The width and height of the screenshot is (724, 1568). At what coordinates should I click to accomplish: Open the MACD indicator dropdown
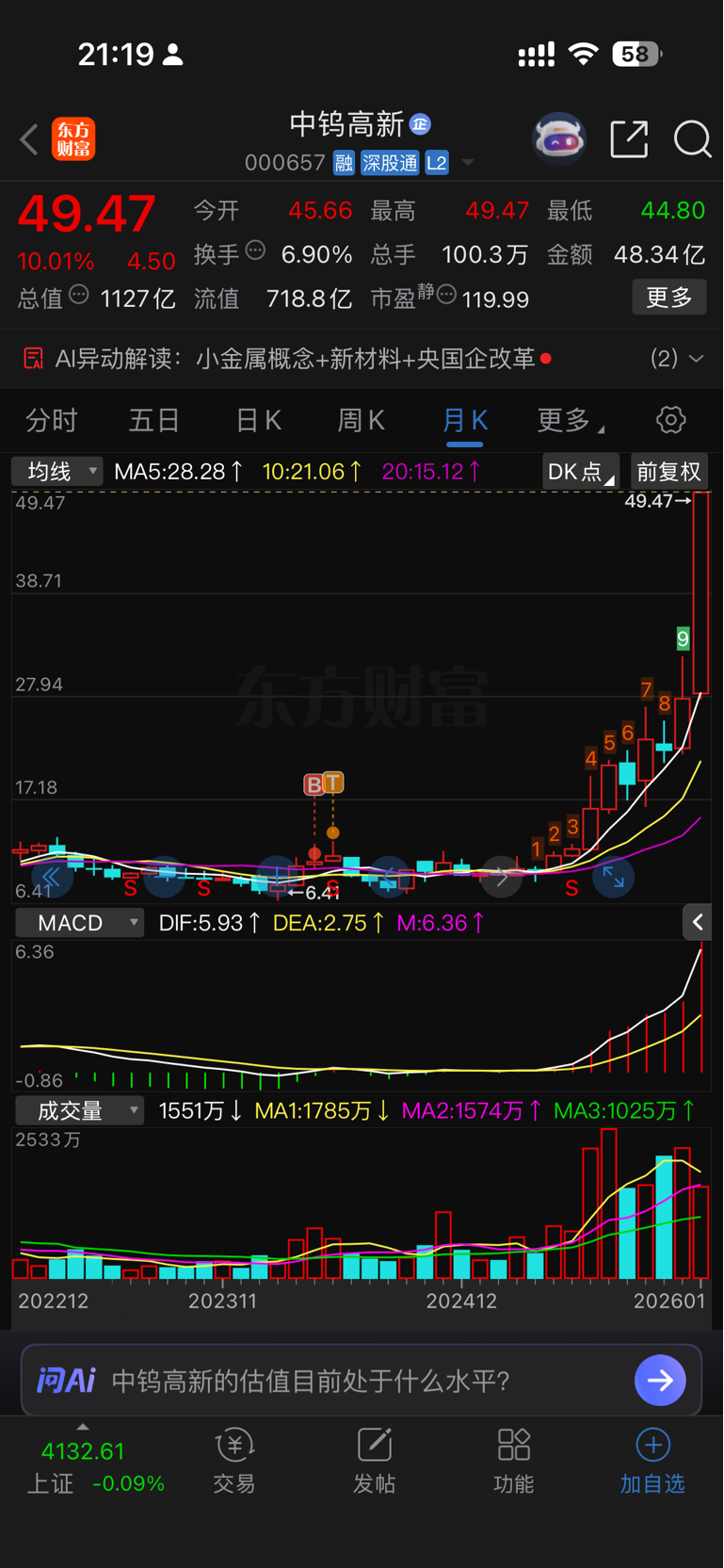click(80, 923)
